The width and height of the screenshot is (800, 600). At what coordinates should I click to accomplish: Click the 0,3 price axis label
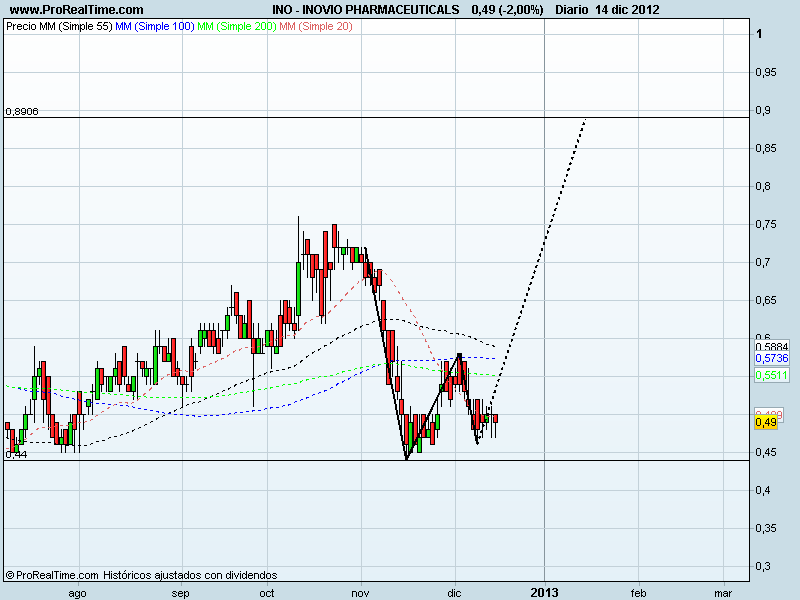pyautogui.click(x=763, y=566)
